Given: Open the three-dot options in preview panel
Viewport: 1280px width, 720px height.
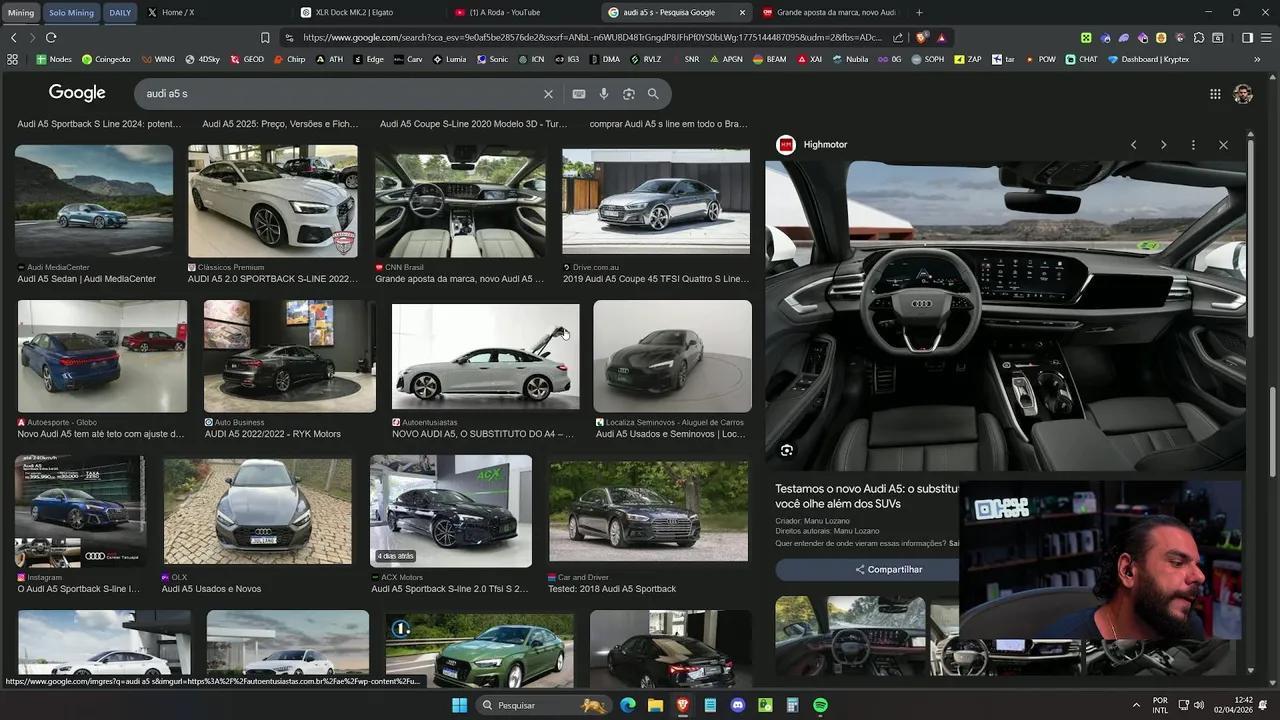Looking at the screenshot, I should pos(1193,145).
